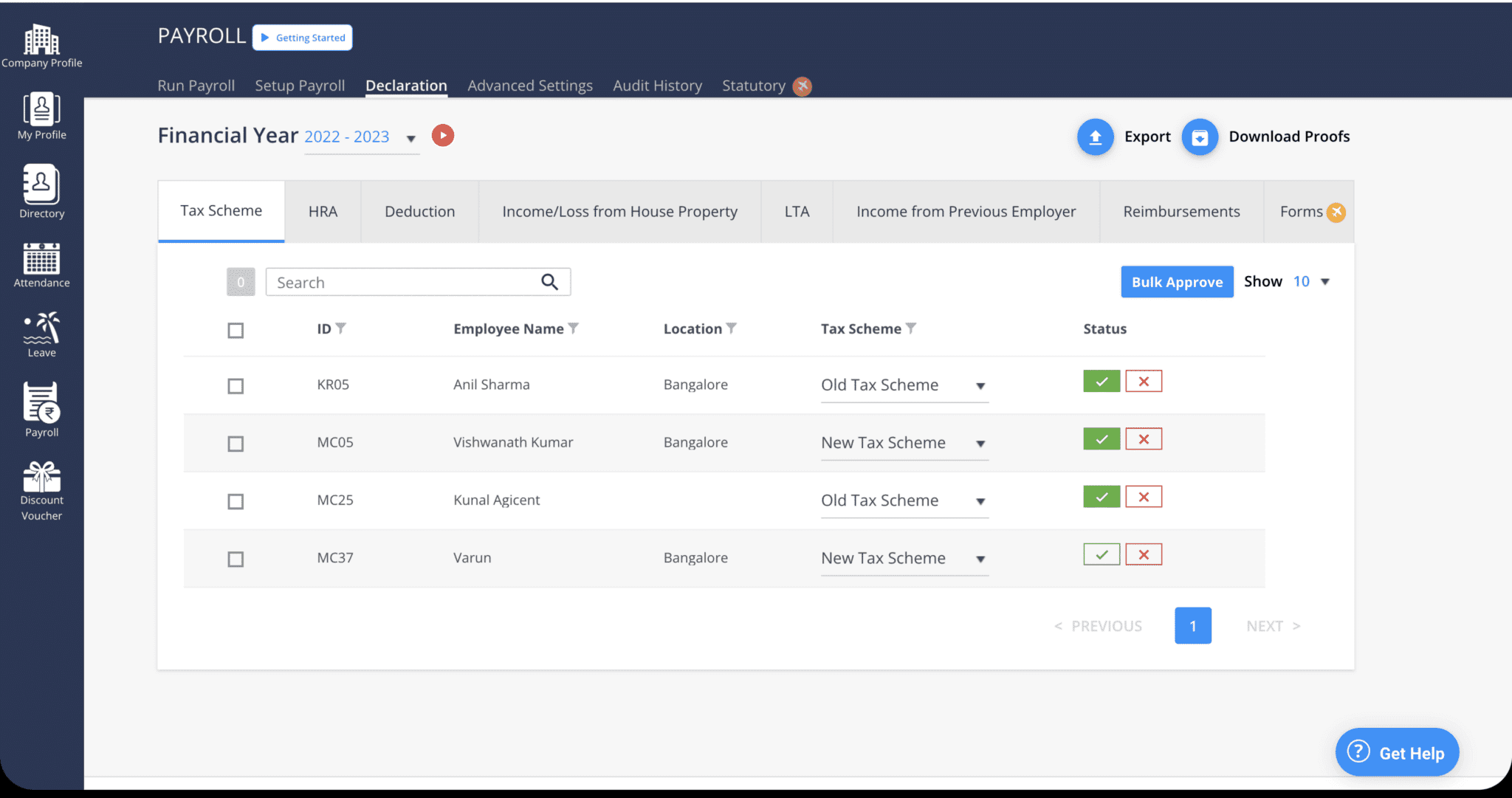Switch to the Deduction tab
Viewport: 1512px width, 798px height.
tap(419, 211)
